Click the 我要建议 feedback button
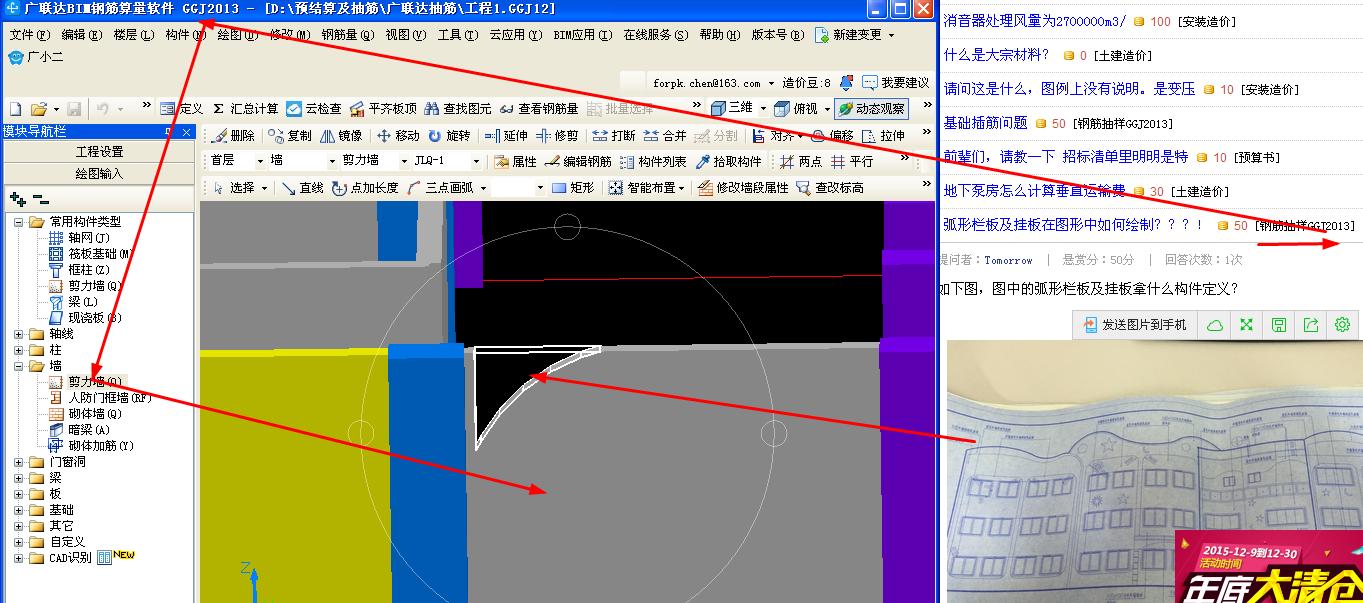This screenshot has width=1363, height=603. click(x=895, y=83)
